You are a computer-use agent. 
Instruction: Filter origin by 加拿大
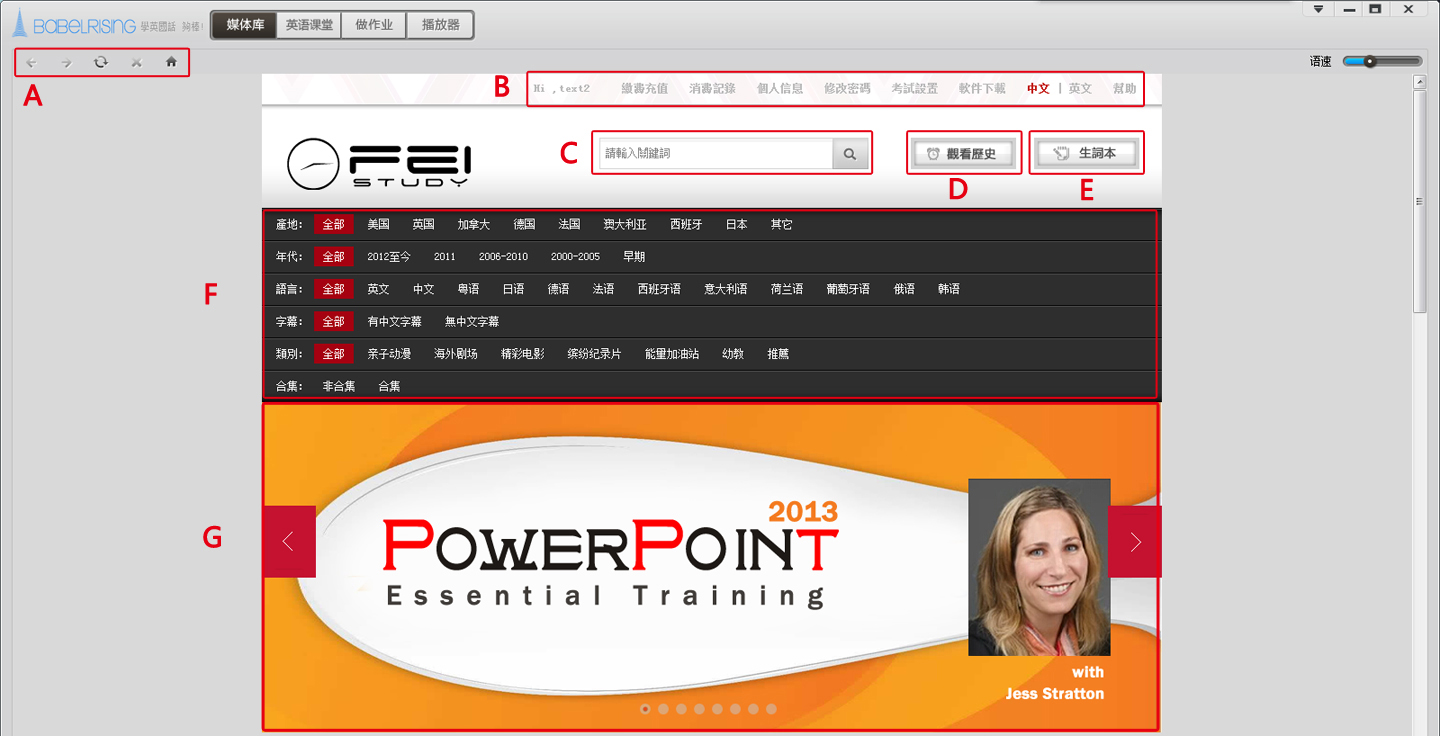[474, 225]
